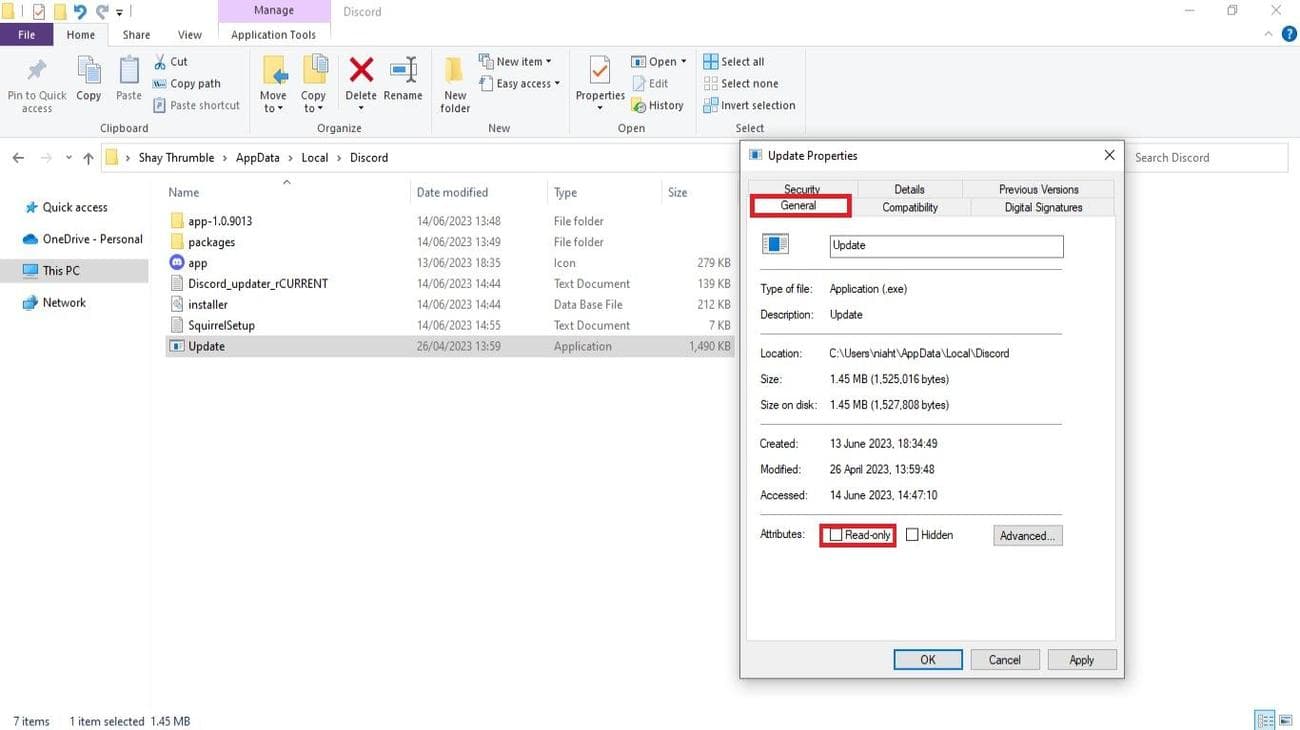Create a folder with New folder icon
This screenshot has height=730, width=1300.
(455, 72)
